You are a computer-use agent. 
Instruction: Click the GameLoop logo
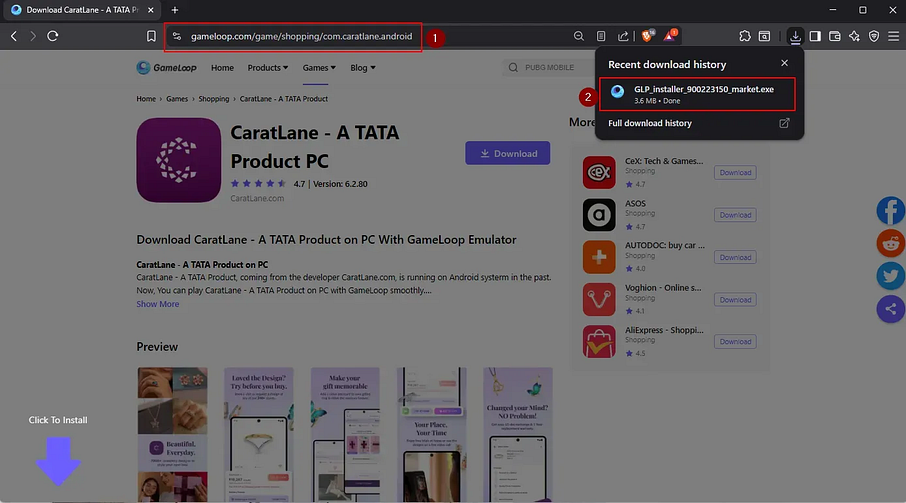click(x=166, y=68)
